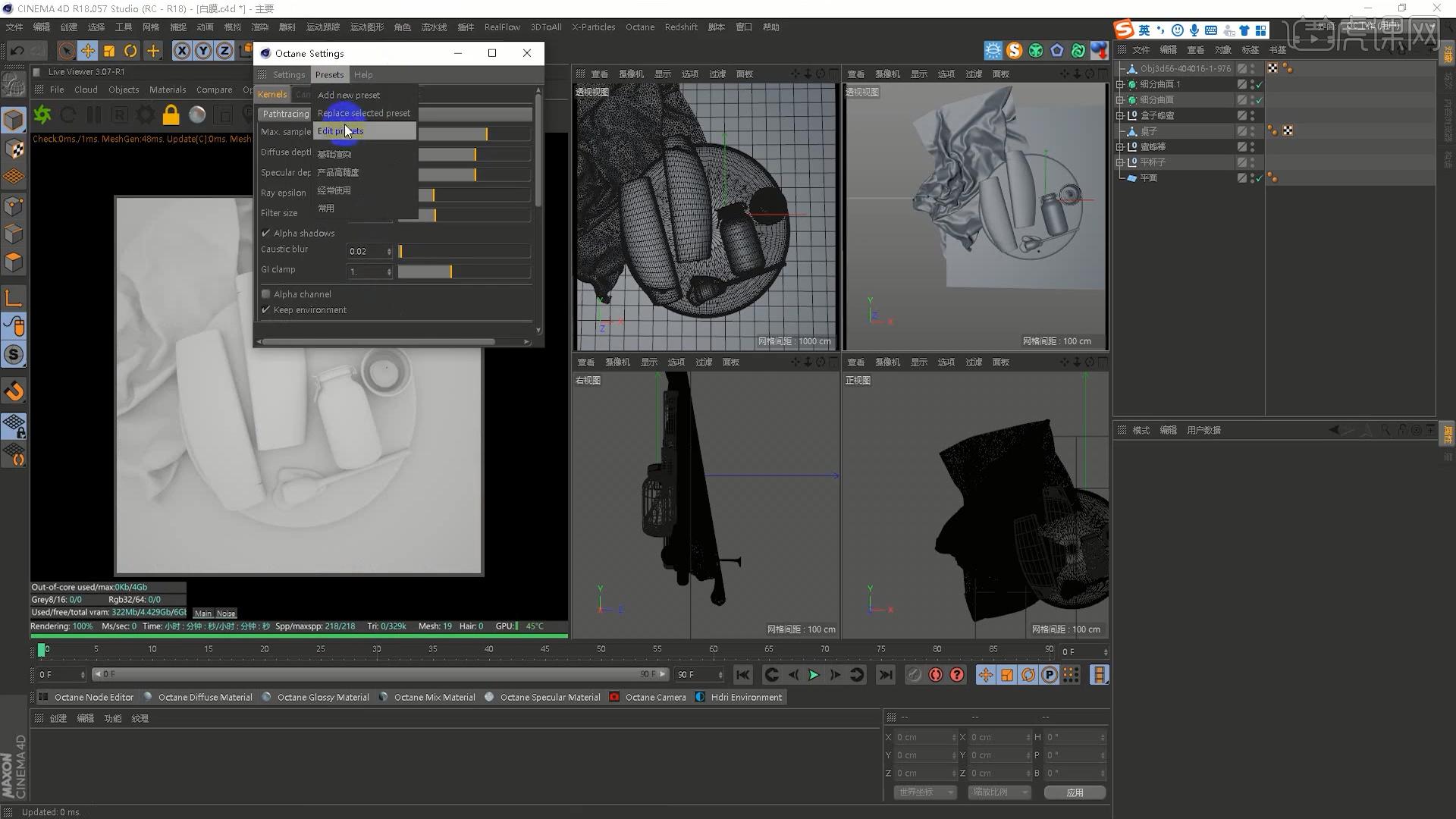Open the Pathtracing kernel type dropdown
This screenshot has width=1456, height=819.
click(286, 114)
